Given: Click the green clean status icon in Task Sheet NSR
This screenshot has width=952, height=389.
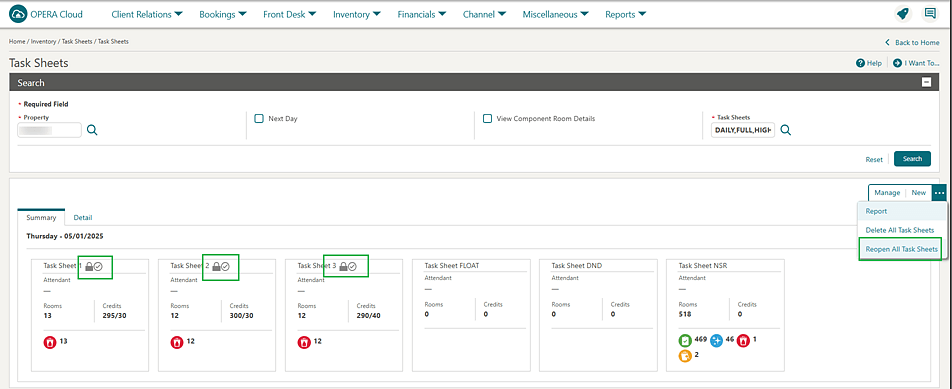Looking at the screenshot, I should tap(685, 341).
